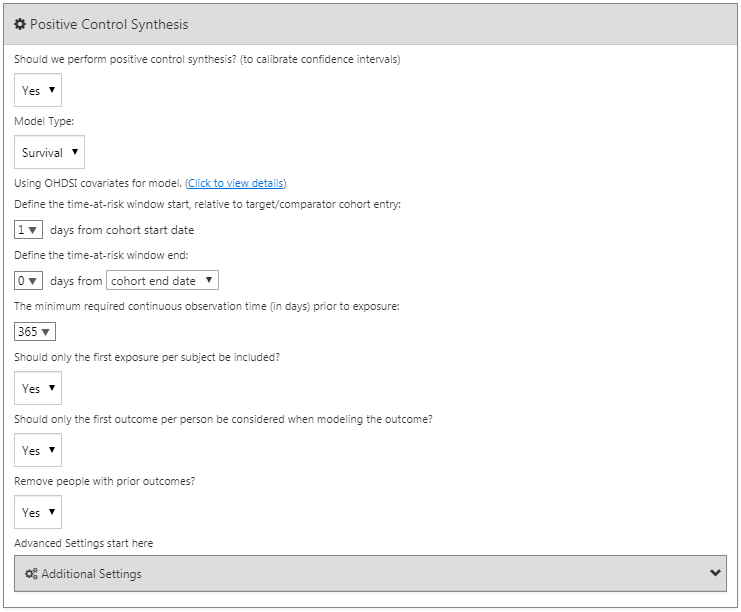Screen dimensions: 741x612
Task: Open the time-at-risk end days dropdown showing 0
Action: tap(28, 281)
